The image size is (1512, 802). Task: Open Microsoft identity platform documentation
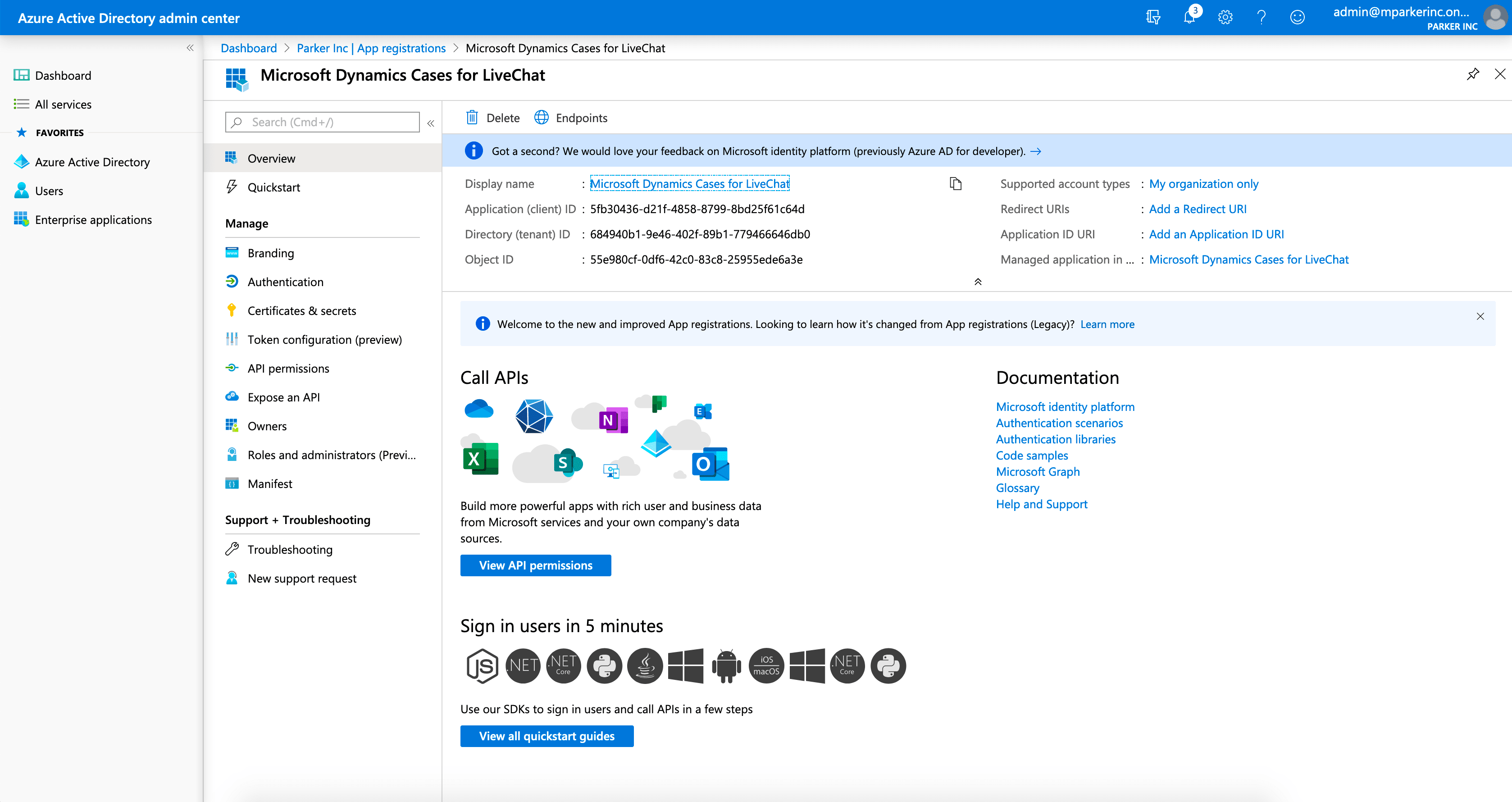point(1065,407)
